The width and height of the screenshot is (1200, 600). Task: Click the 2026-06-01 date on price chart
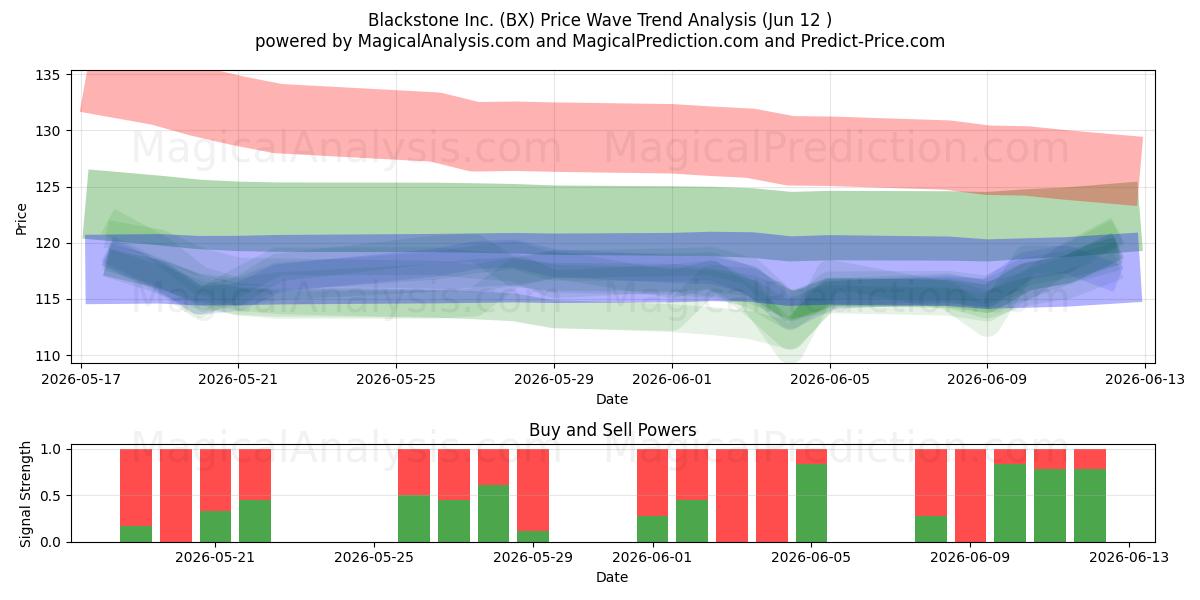(671, 379)
